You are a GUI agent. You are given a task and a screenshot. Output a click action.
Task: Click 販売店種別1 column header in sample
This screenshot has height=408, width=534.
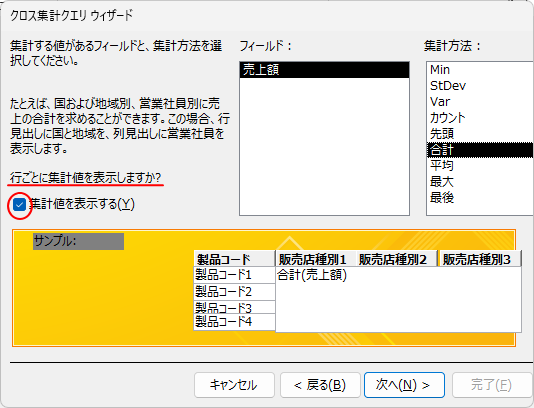[316, 259]
